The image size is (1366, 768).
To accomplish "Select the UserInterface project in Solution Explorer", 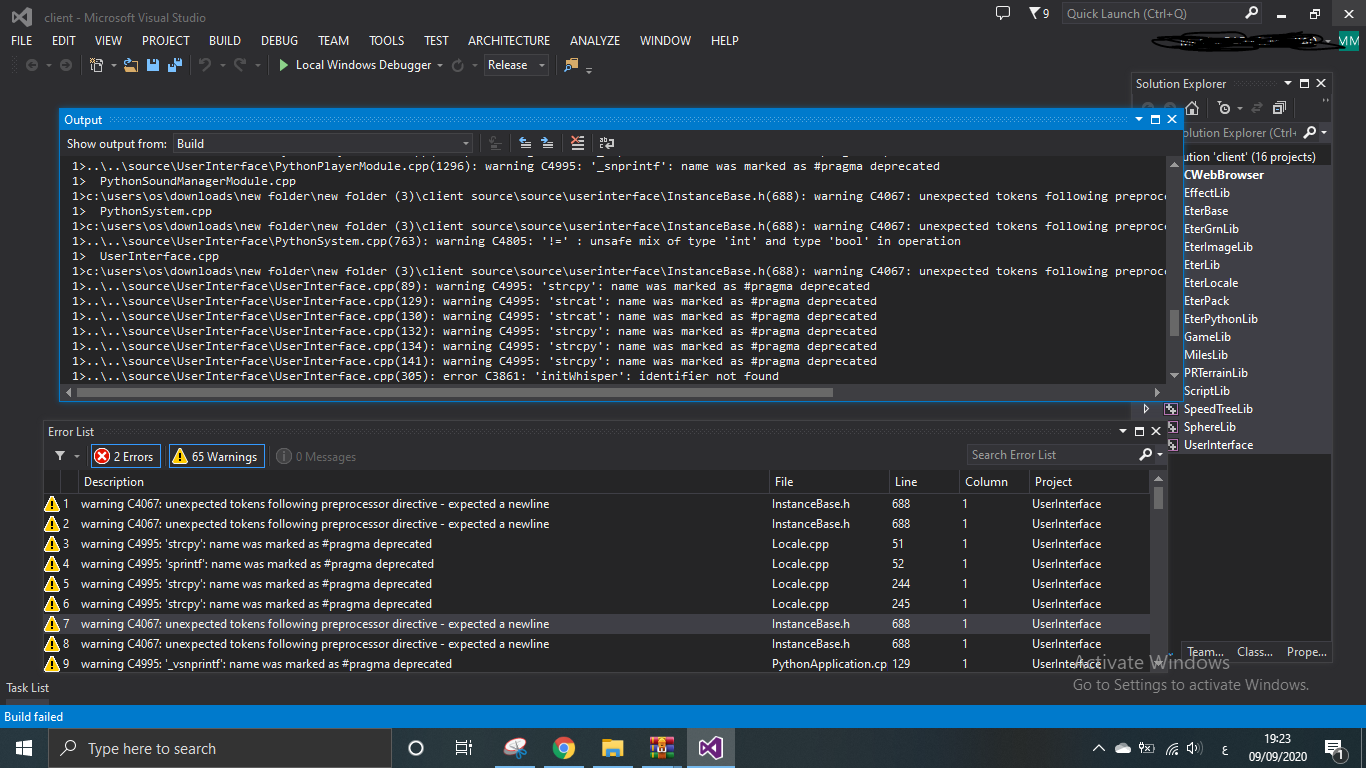I will tap(1218, 445).
